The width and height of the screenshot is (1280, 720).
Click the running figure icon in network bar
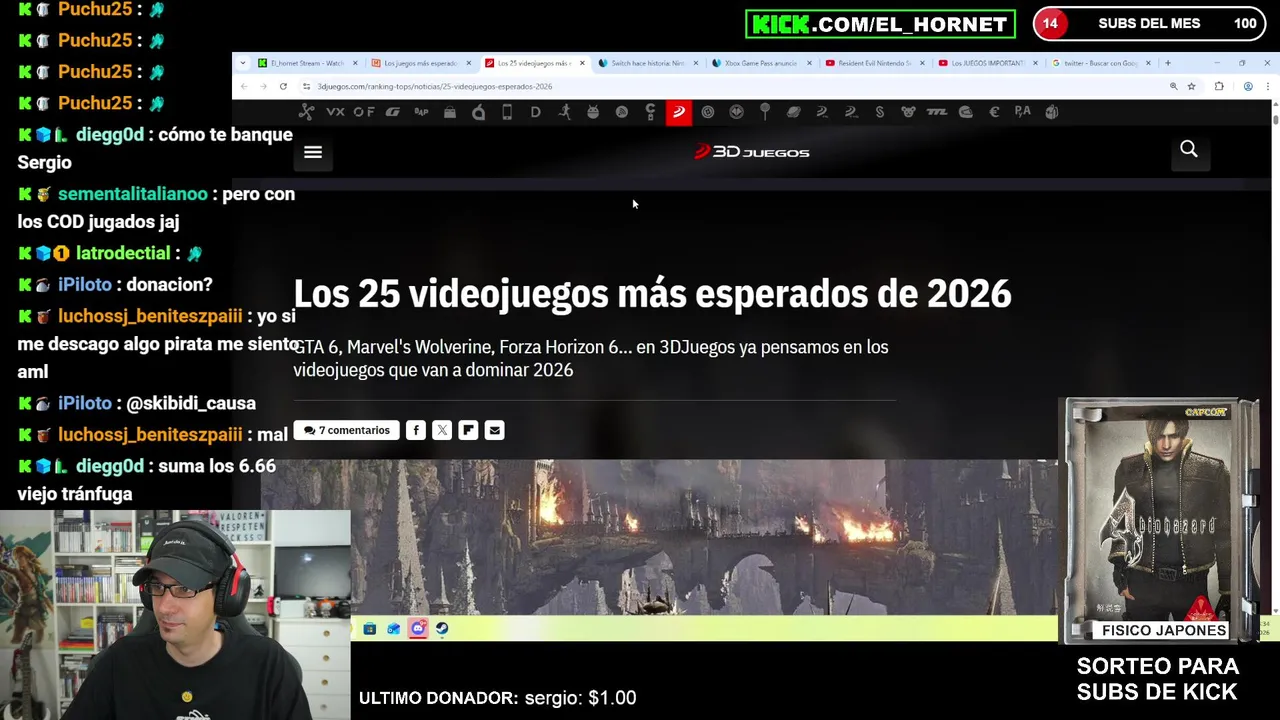(x=565, y=112)
